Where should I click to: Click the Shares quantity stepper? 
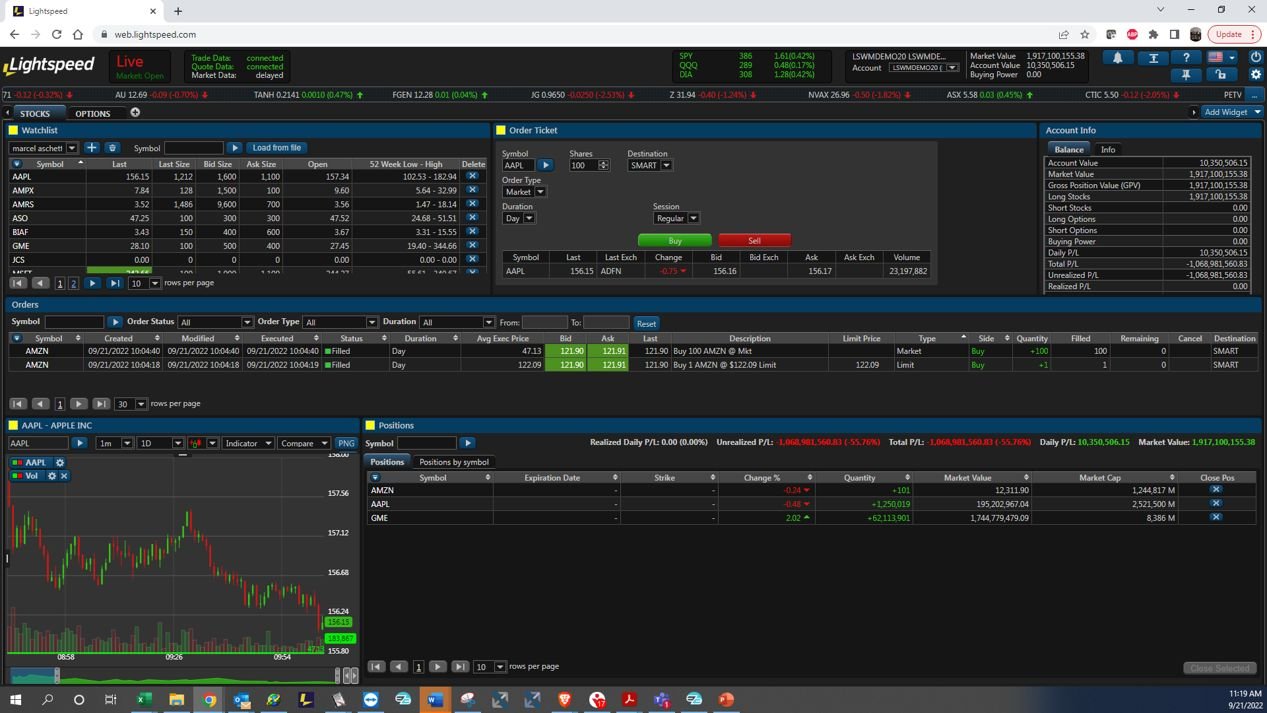603,165
